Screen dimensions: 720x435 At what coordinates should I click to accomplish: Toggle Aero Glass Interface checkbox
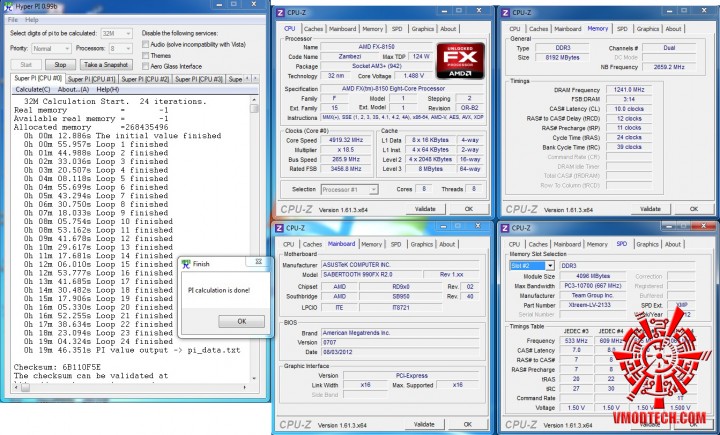pyautogui.click(x=146, y=66)
